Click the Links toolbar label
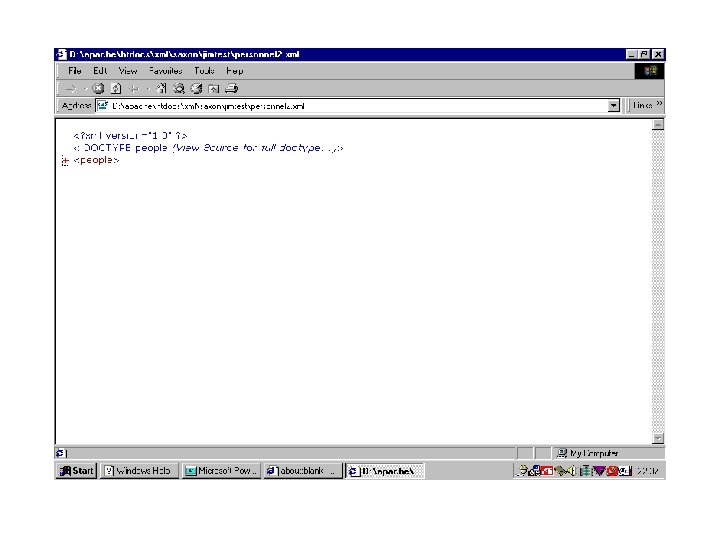720x540 pixels. [x=642, y=105]
